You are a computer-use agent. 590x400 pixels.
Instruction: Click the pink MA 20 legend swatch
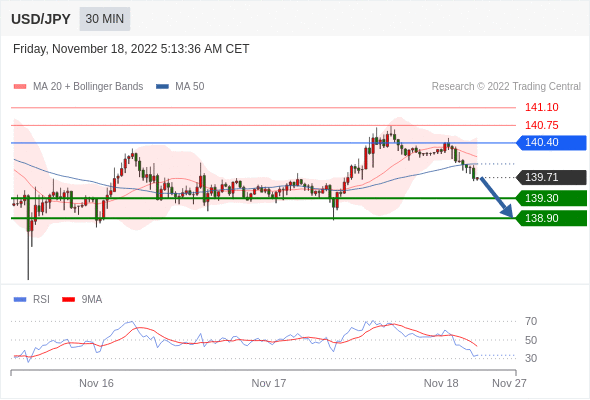tap(20, 87)
